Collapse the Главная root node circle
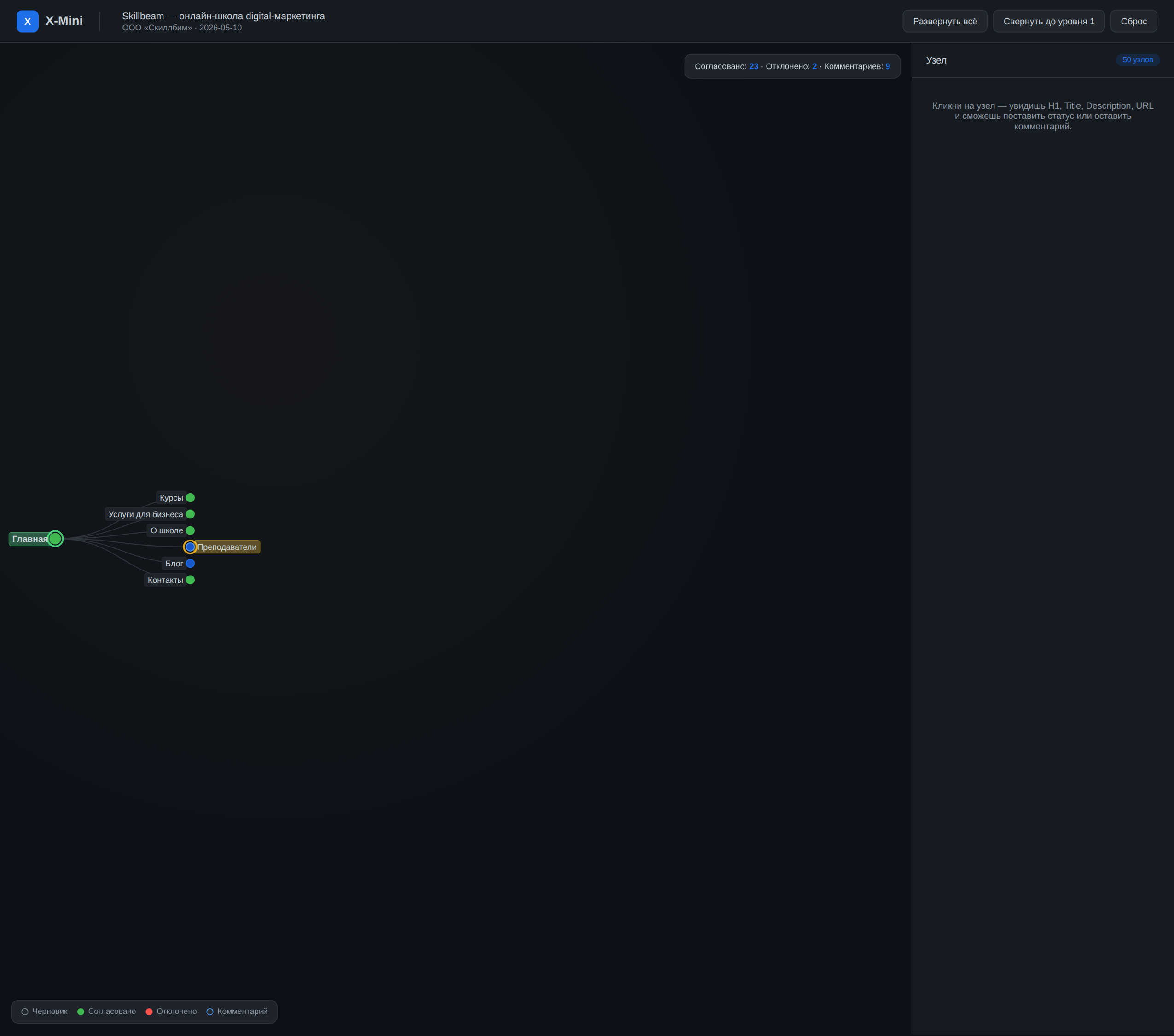The width and height of the screenshot is (1174, 1036). tap(55, 539)
